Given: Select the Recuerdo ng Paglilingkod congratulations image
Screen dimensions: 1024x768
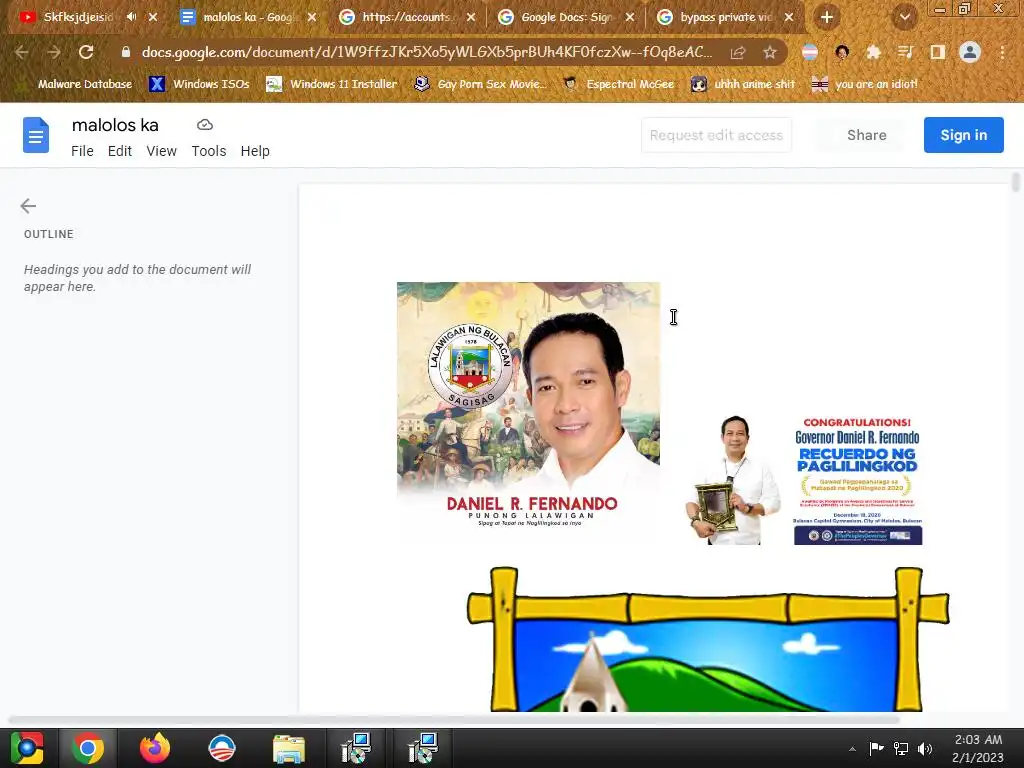Looking at the screenshot, I should [x=804, y=481].
